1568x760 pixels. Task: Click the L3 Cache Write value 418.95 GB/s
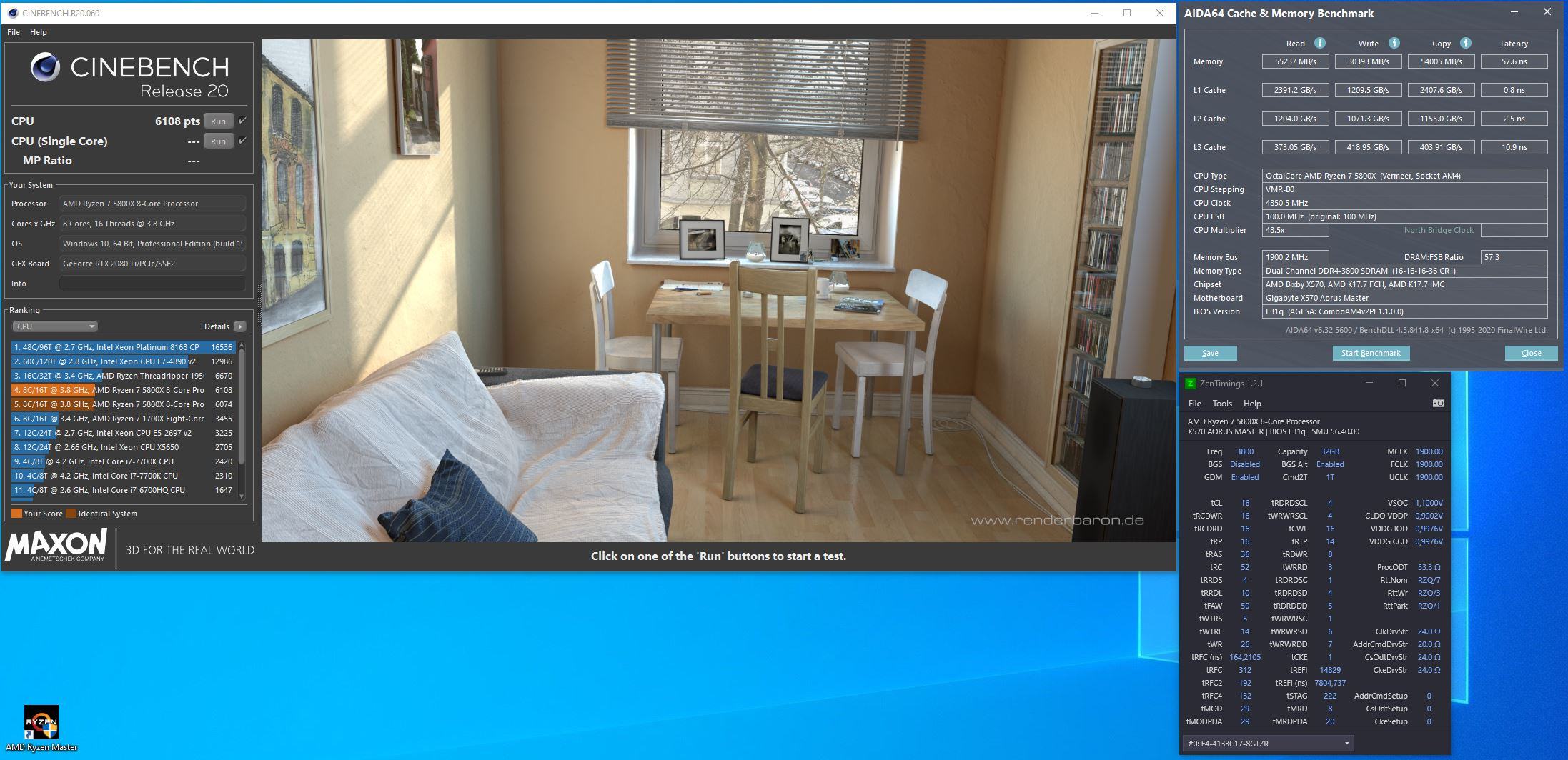(x=1368, y=147)
